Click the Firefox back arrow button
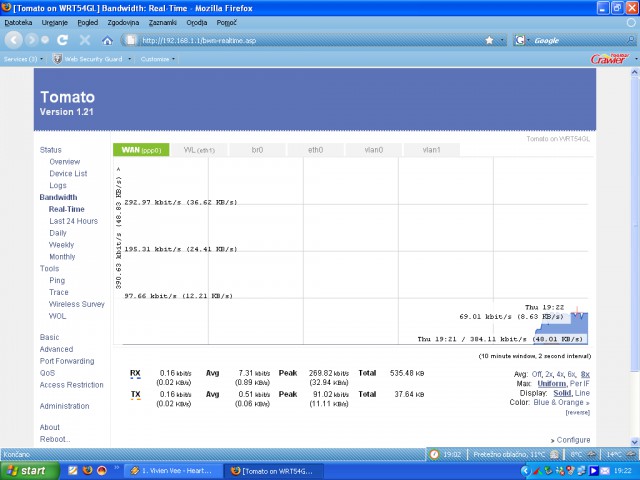The image size is (640, 480). click(x=13, y=40)
